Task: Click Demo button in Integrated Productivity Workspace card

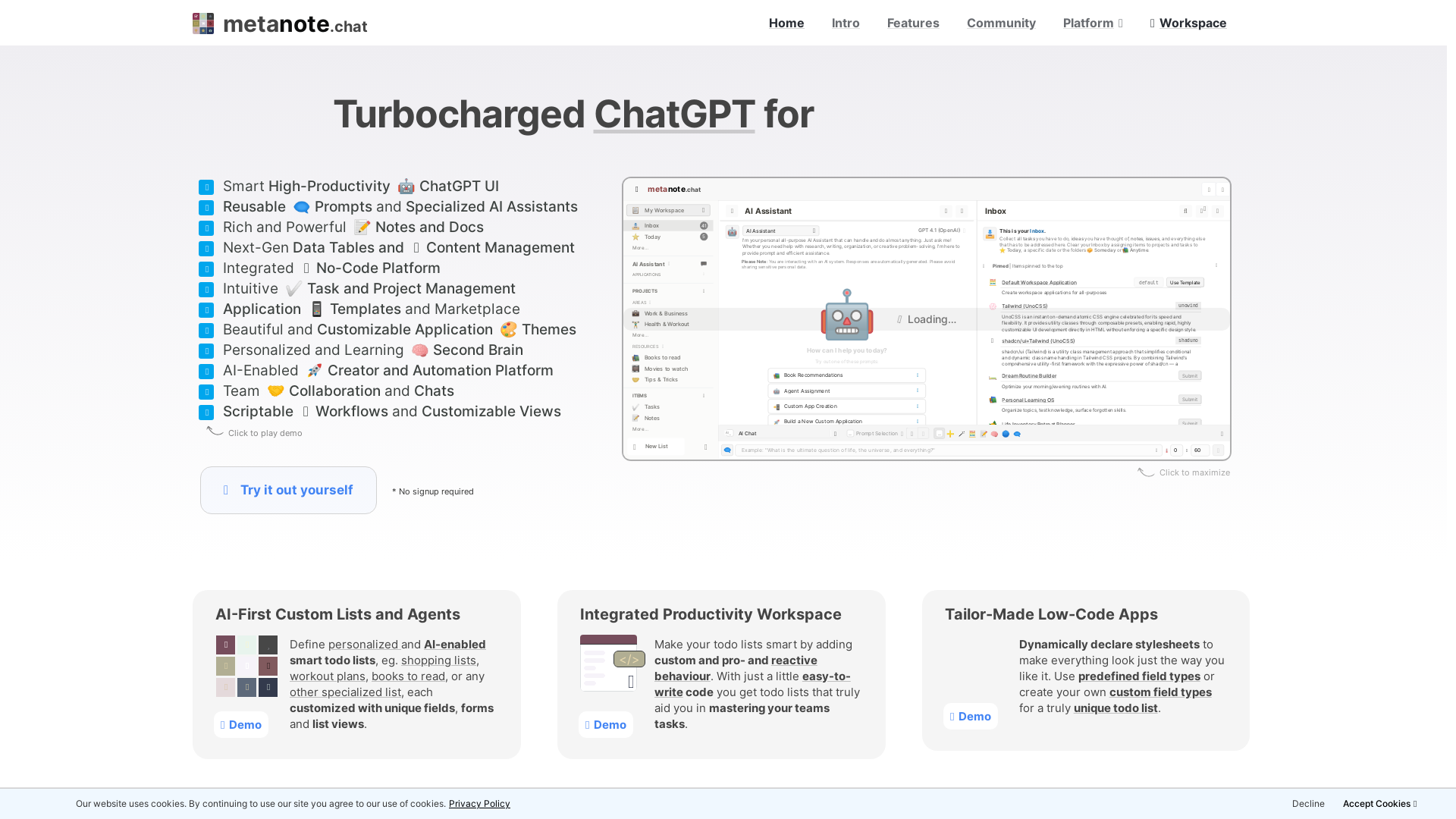Action: pyautogui.click(x=606, y=725)
